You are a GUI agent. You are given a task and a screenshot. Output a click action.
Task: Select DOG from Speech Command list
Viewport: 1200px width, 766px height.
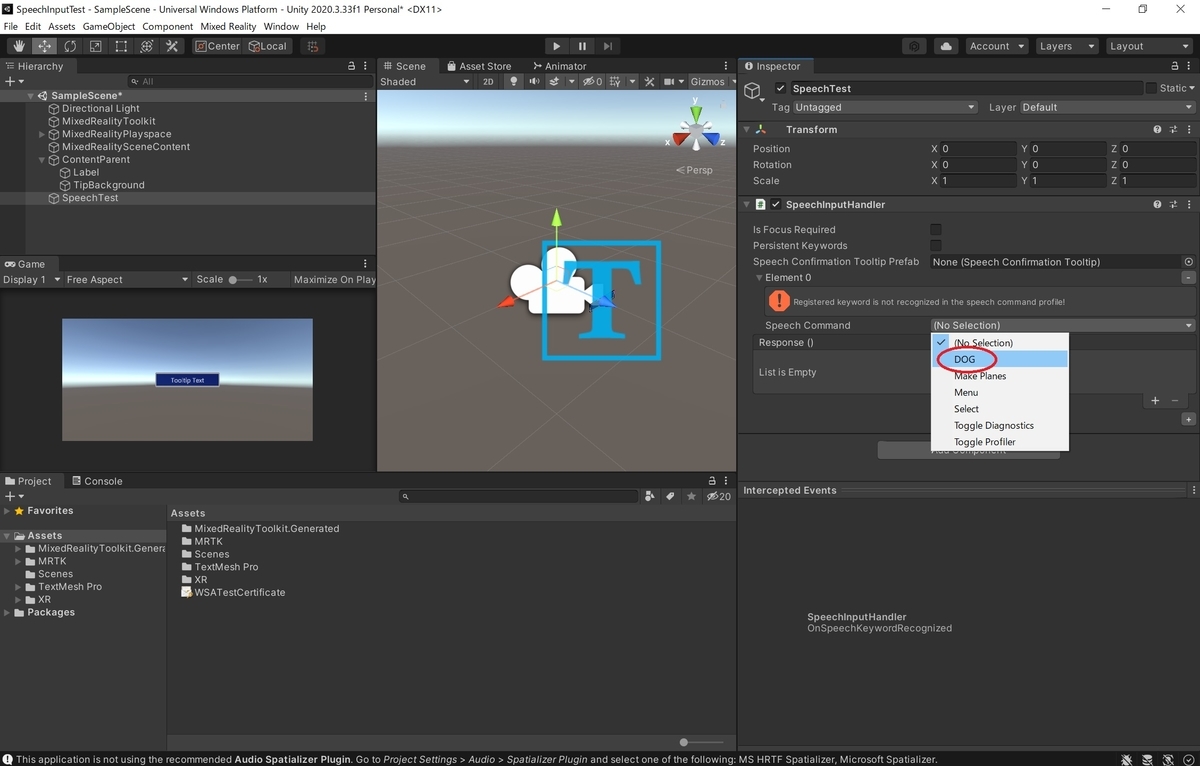[x=999, y=359]
